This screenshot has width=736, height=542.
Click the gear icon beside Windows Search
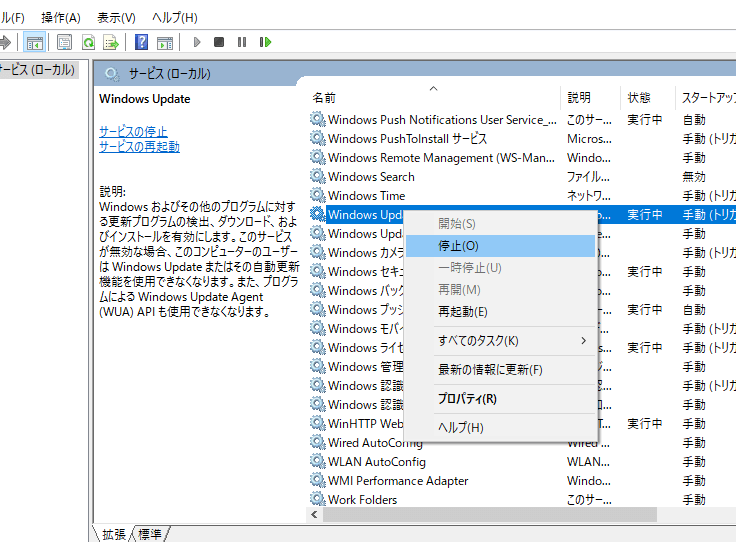(x=318, y=177)
